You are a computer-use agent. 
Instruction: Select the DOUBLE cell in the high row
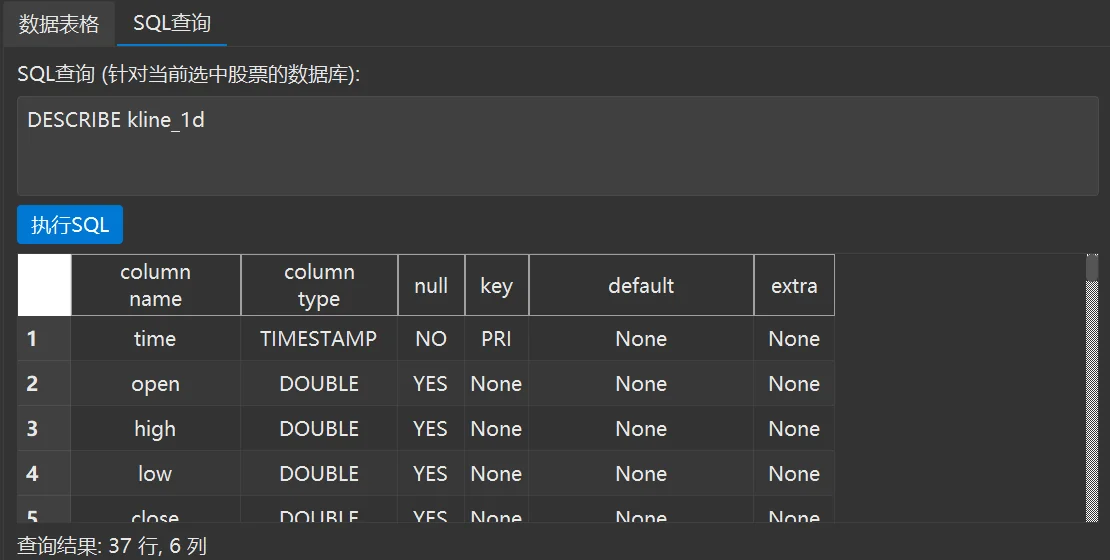point(319,428)
